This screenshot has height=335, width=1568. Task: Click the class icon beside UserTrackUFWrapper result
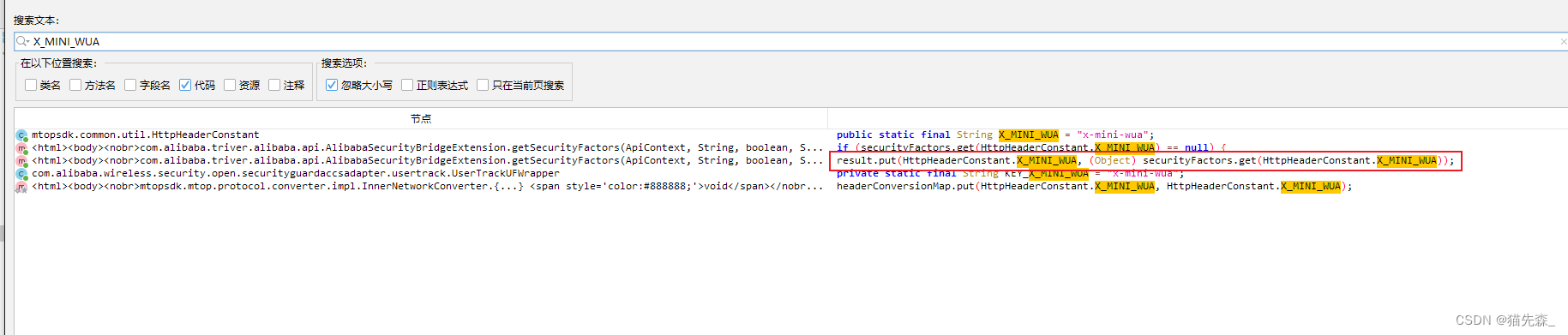click(21, 174)
